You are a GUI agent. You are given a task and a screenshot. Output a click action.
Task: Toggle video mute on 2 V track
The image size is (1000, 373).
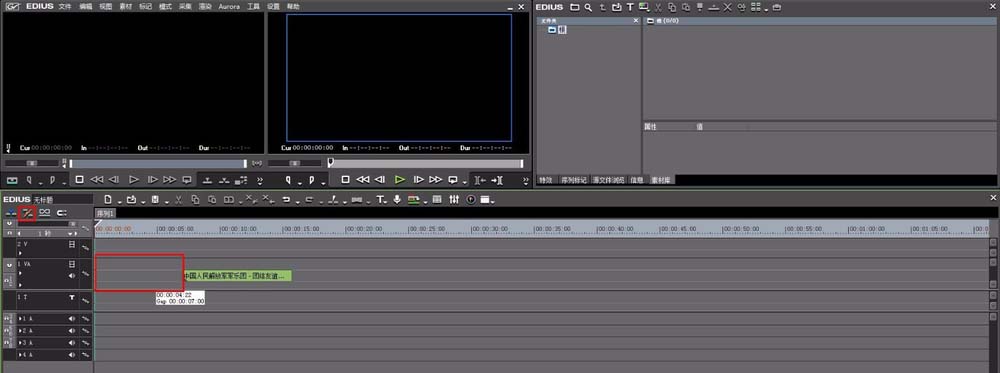click(72, 244)
